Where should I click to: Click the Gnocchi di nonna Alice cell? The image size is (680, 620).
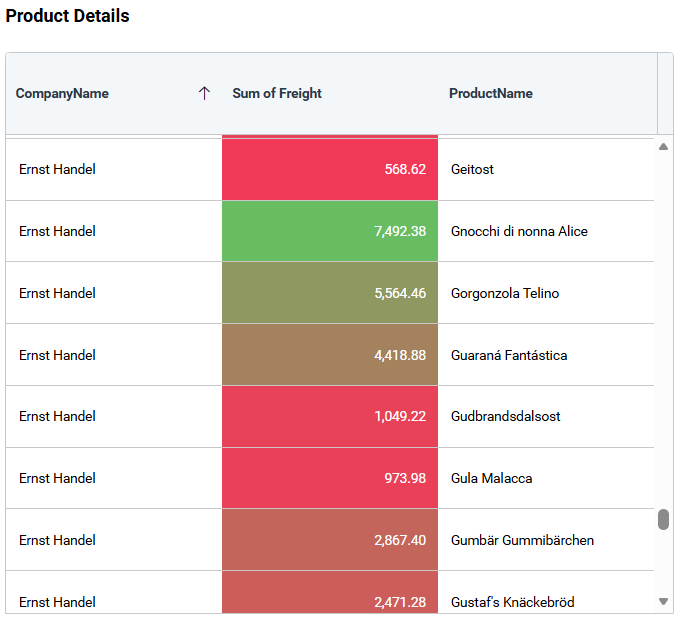click(519, 231)
